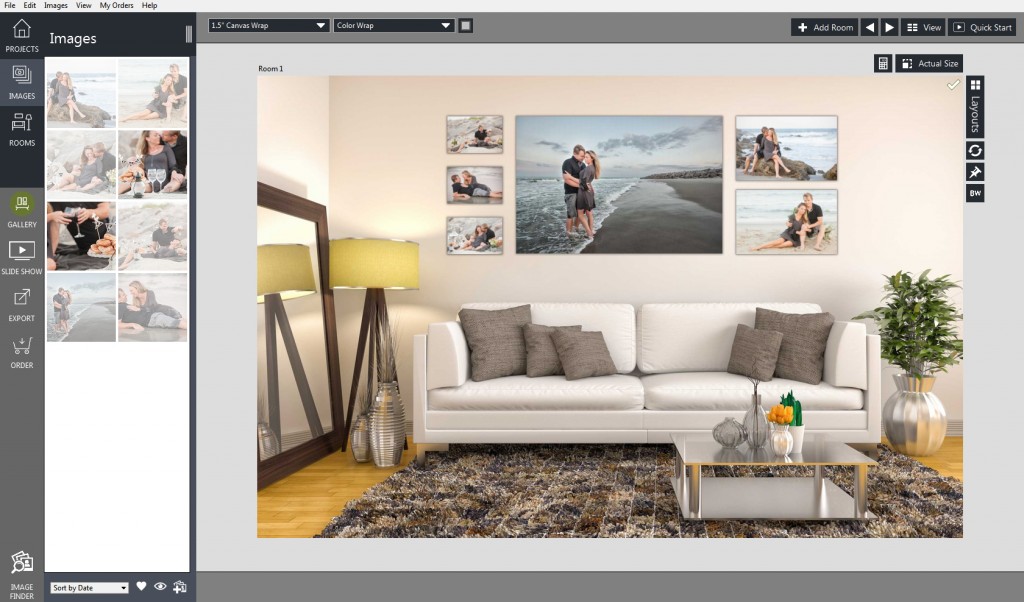
Task: Select thumbnail of couple with wine glasses
Action: 153,164
